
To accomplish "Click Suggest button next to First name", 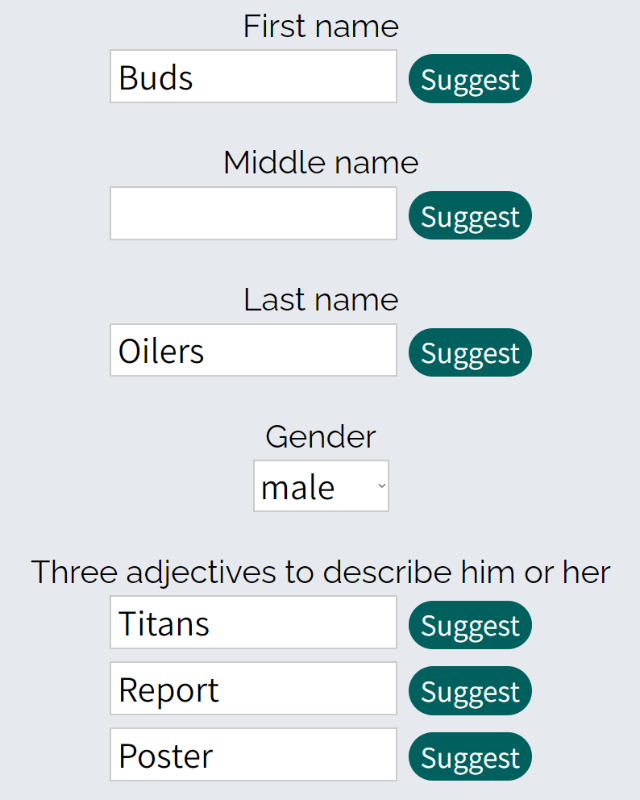I will coord(470,79).
